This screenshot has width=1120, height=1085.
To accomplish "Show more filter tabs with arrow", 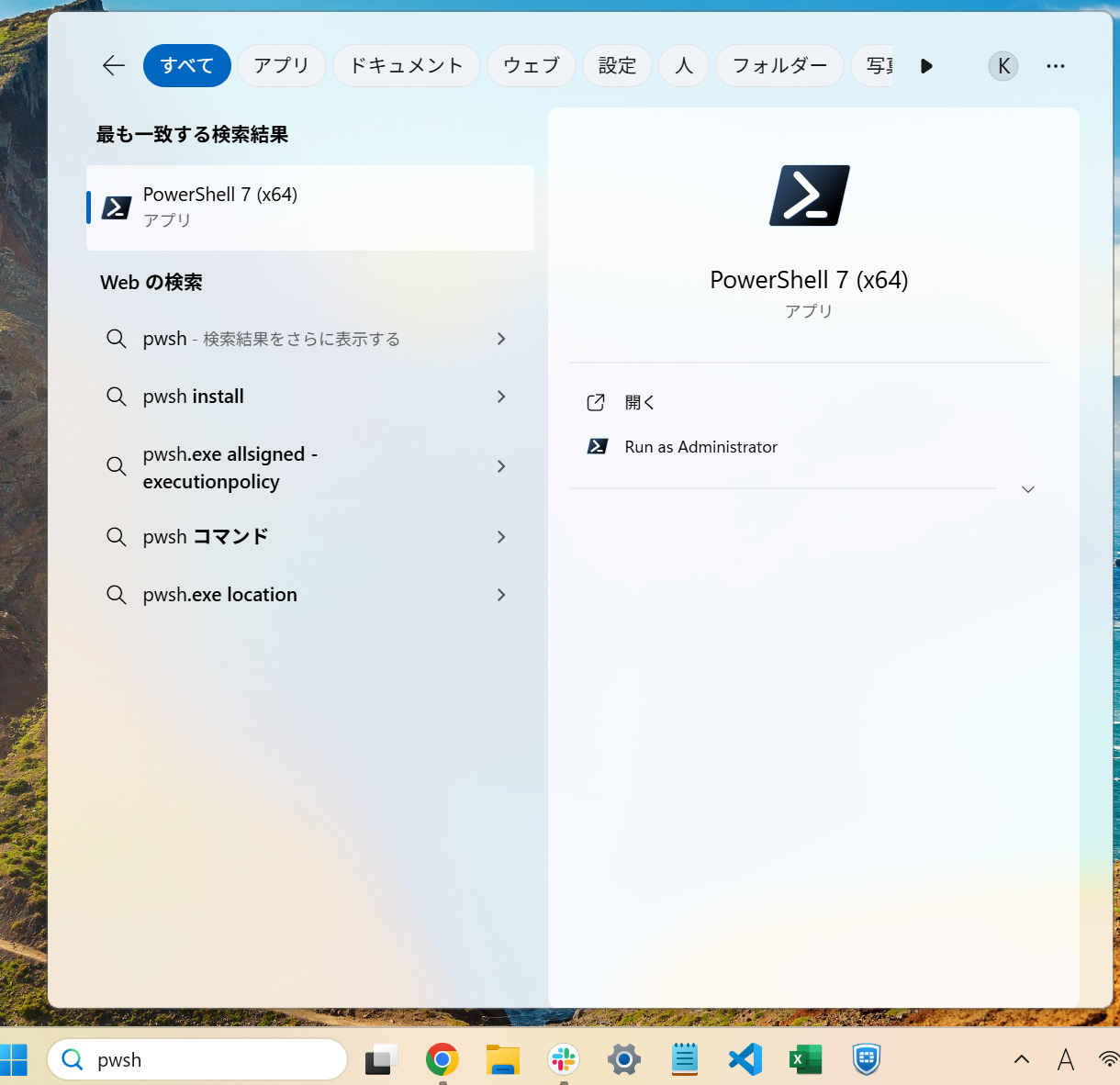I will click(x=926, y=66).
